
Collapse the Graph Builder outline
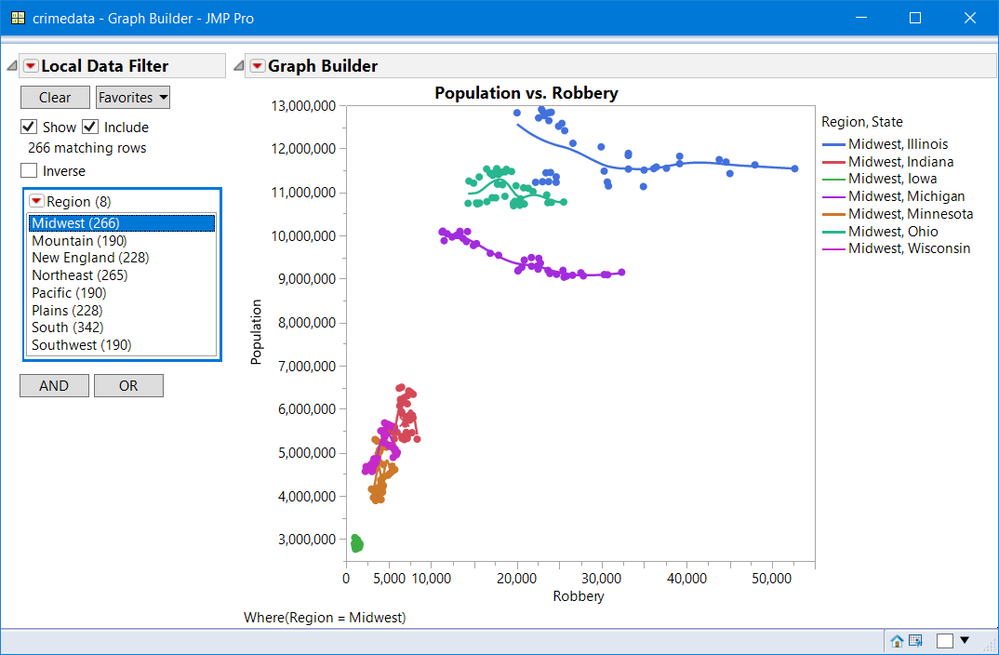(238, 66)
